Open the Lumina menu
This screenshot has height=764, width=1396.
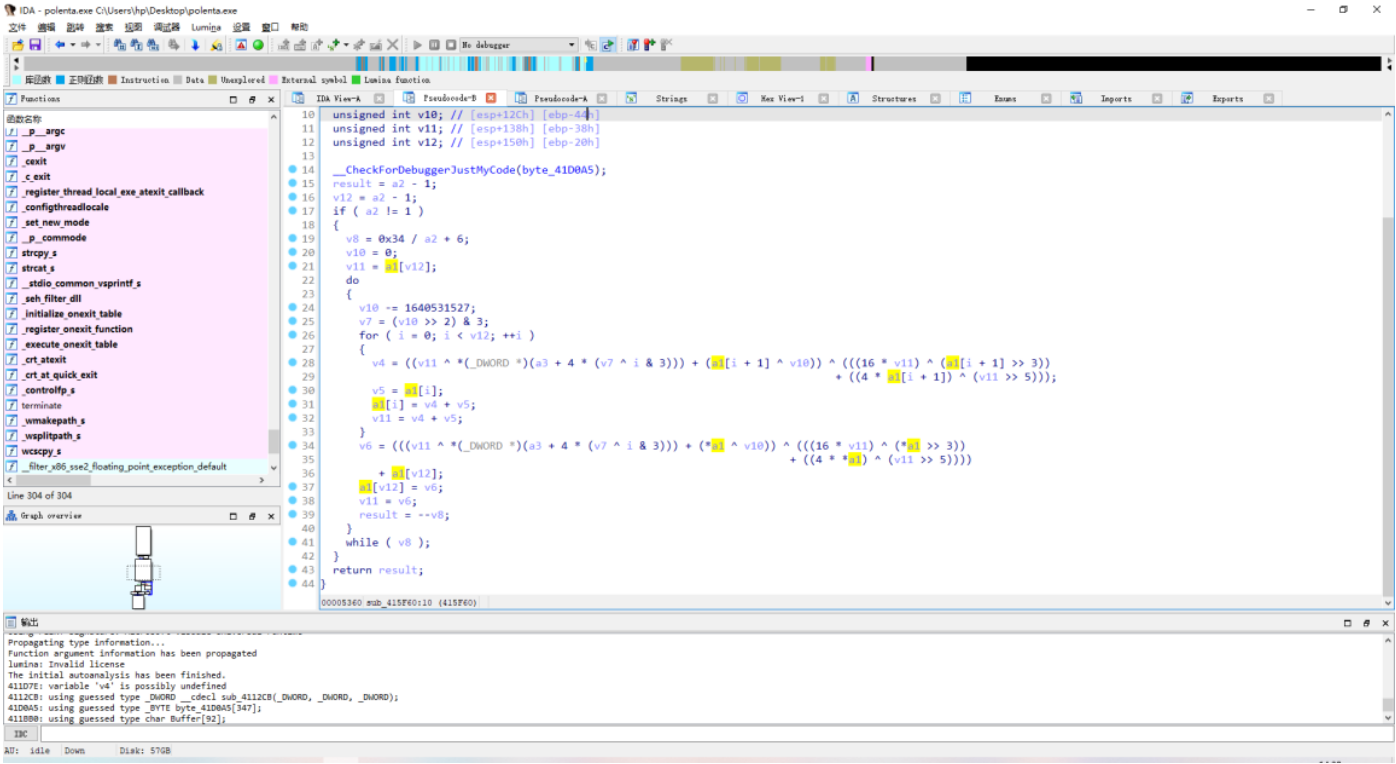pos(205,27)
